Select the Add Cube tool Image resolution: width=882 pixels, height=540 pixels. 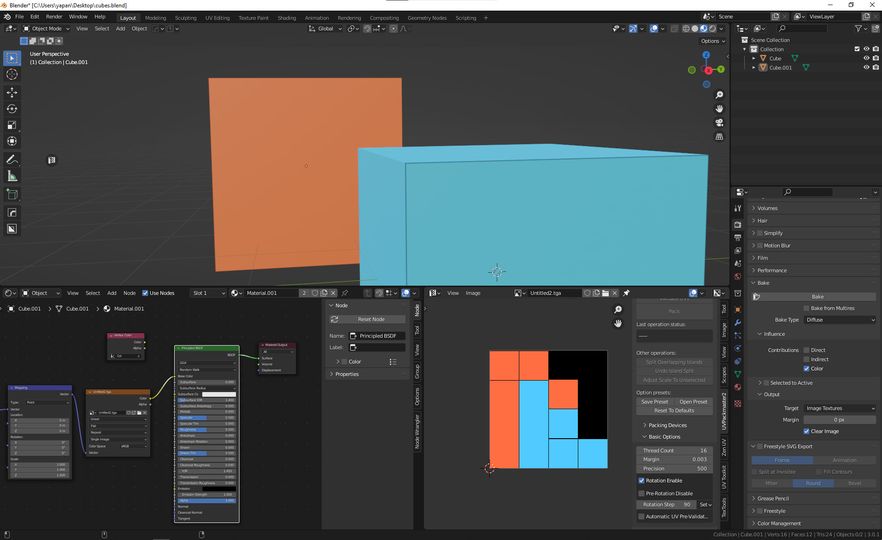coord(12,195)
